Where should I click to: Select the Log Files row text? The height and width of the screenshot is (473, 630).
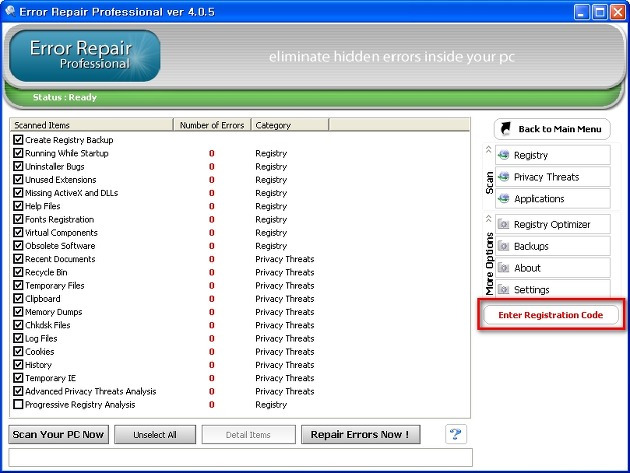coord(41,338)
